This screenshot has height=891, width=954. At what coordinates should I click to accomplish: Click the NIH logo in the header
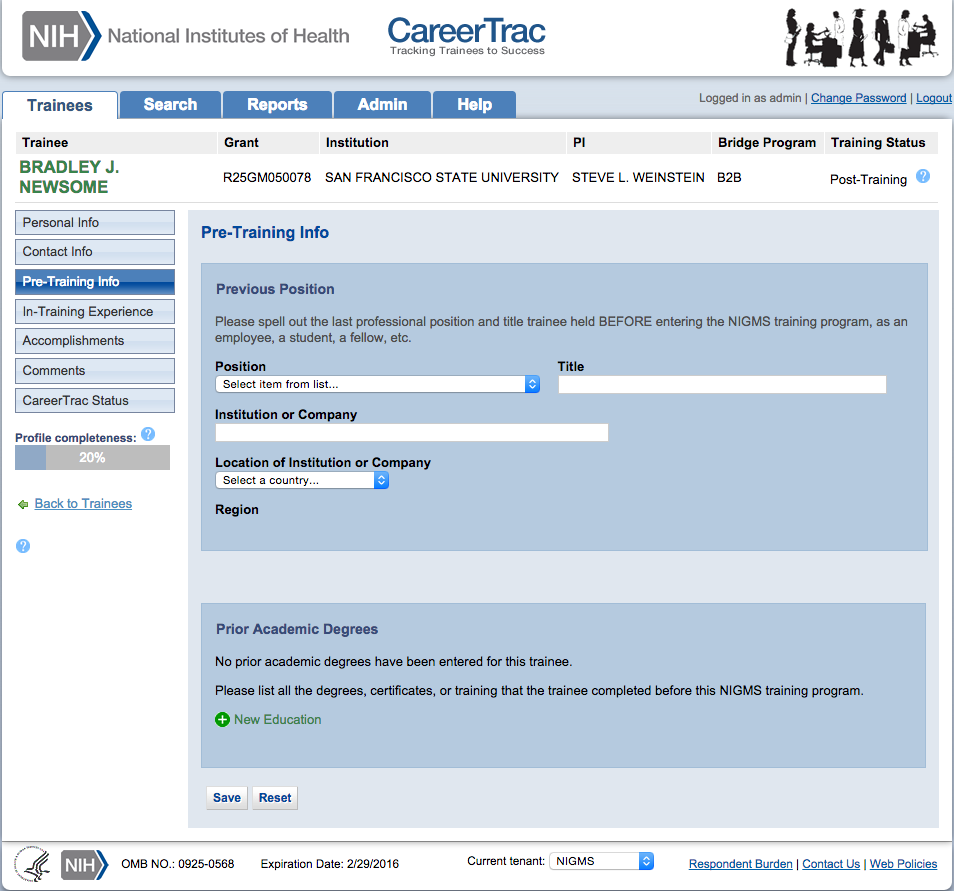[x=61, y=36]
